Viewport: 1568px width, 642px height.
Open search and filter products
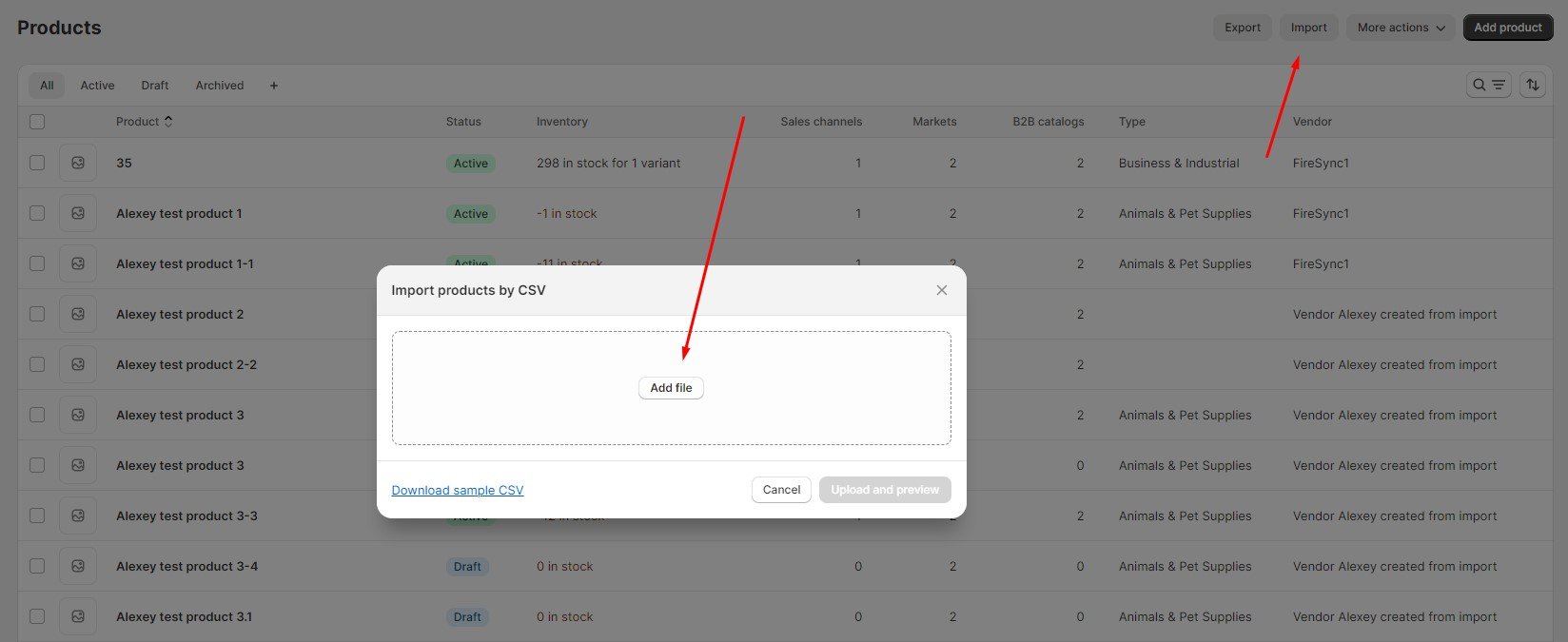1489,85
